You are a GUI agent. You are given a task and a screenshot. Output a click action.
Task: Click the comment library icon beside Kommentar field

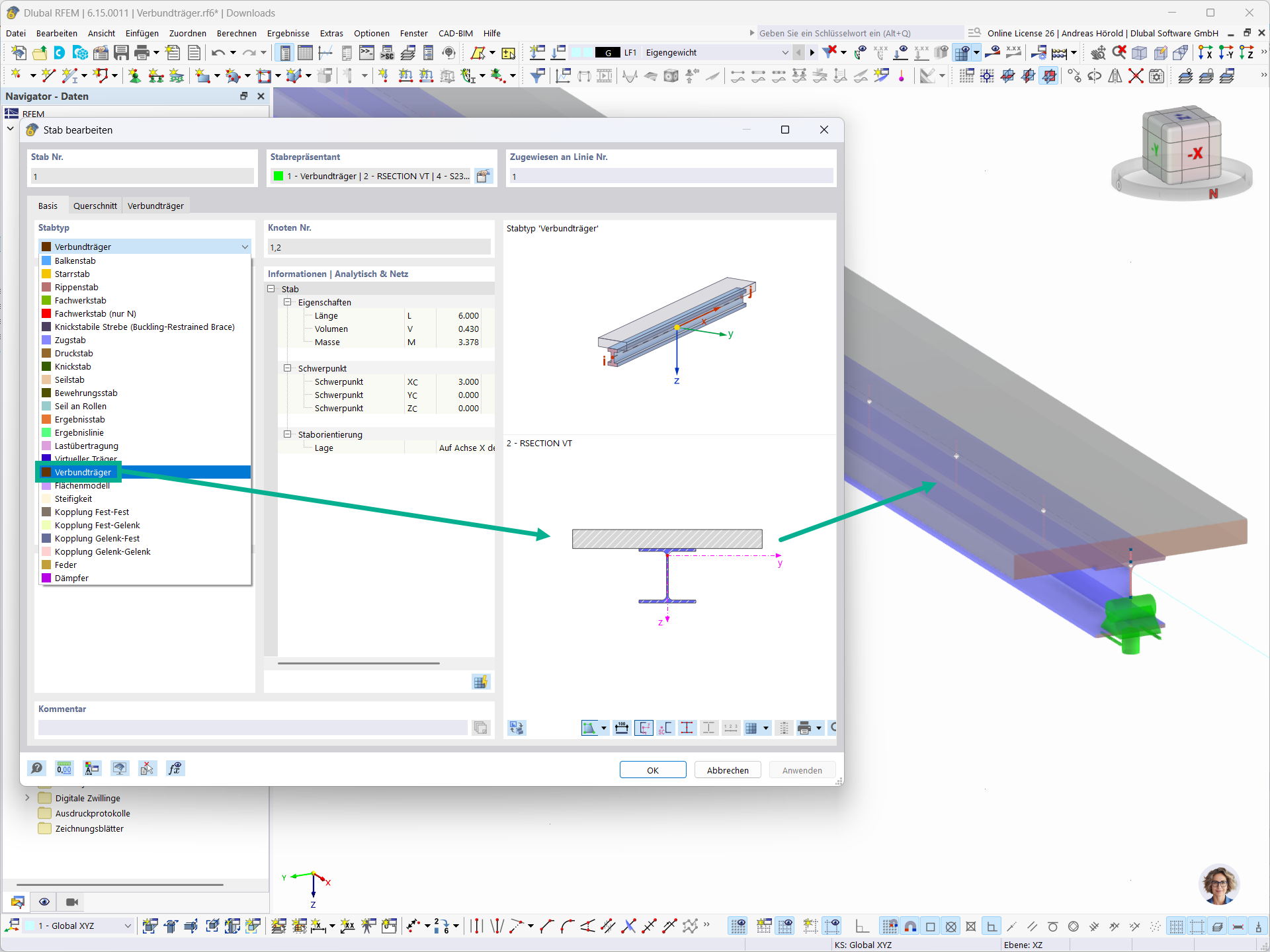(481, 728)
